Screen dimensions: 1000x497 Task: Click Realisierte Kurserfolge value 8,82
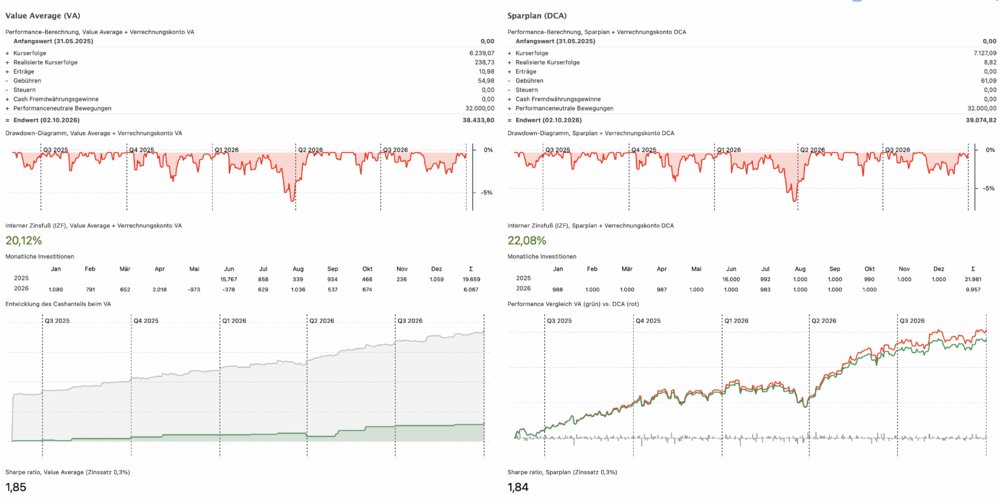pos(989,62)
